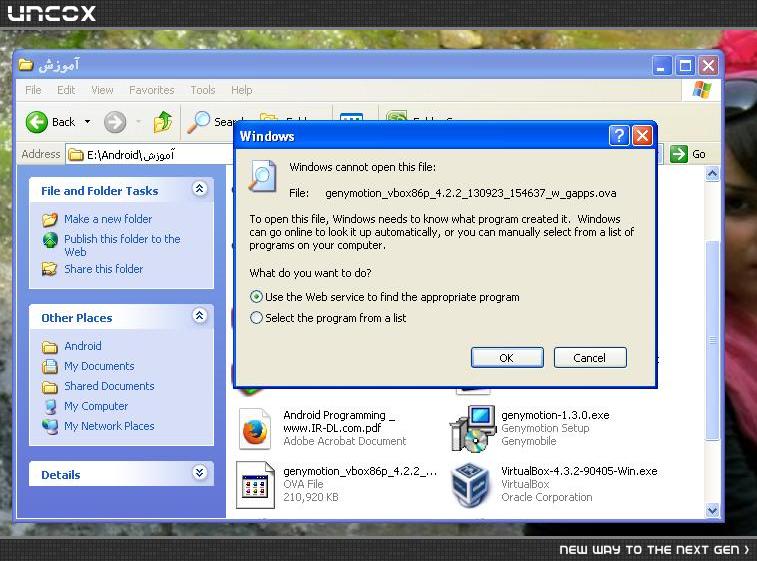This screenshot has width=757, height=561.
Task: Click the genymotion-1.3.0.exe file name
Action: (x=555, y=415)
